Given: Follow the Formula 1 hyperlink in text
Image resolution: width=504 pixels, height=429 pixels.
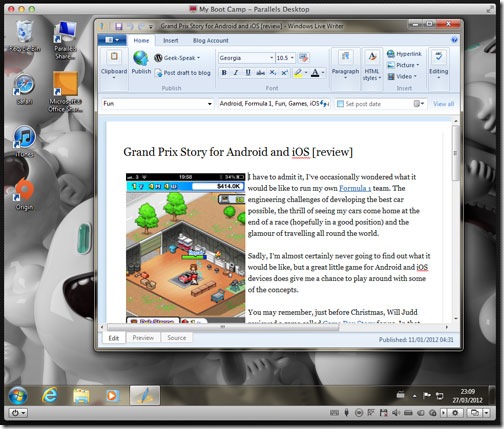Looking at the screenshot, I should pos(355,188).
